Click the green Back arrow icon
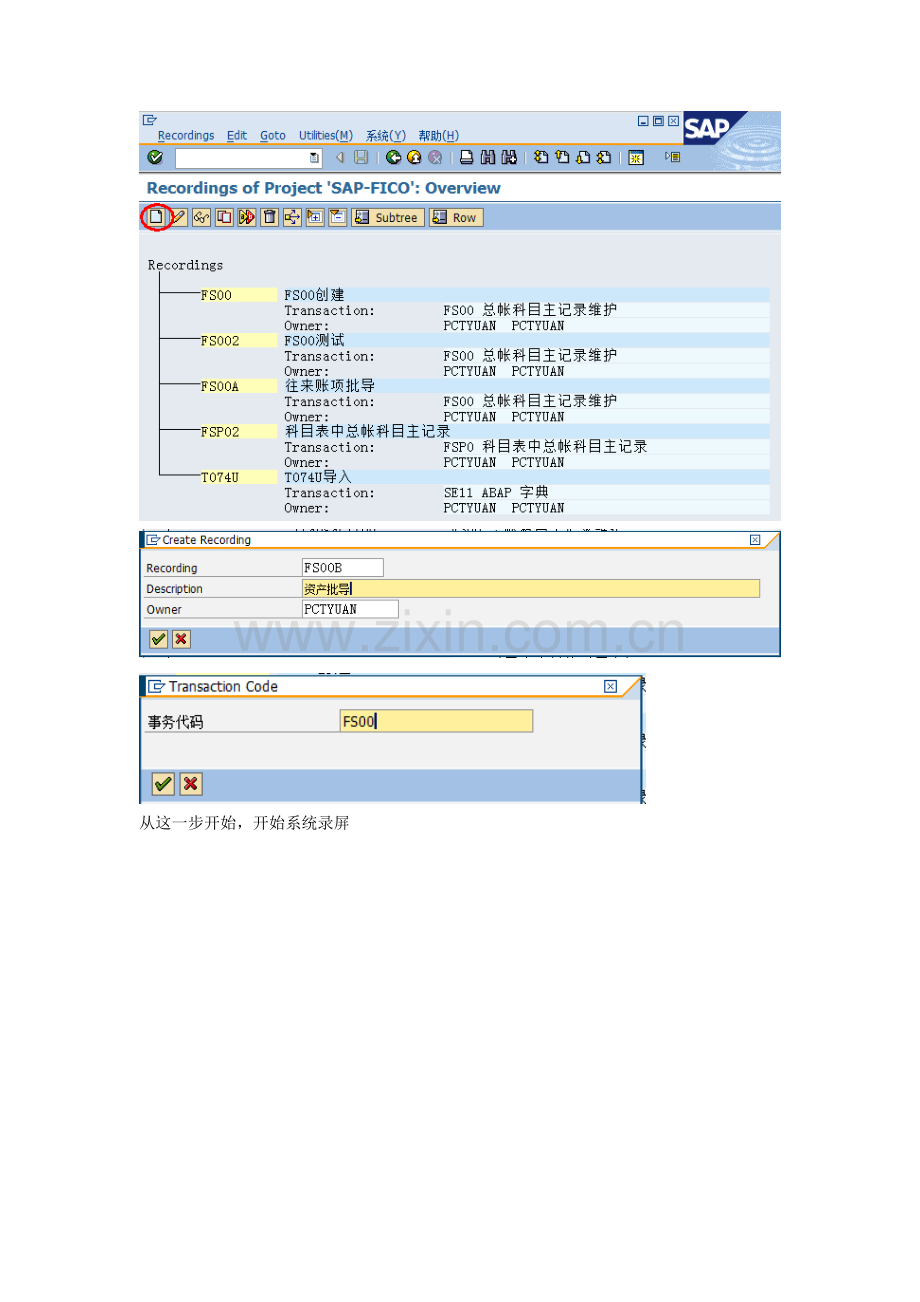Image resolution: width=920 pixels, height=1302 pixels. (394, 158)
